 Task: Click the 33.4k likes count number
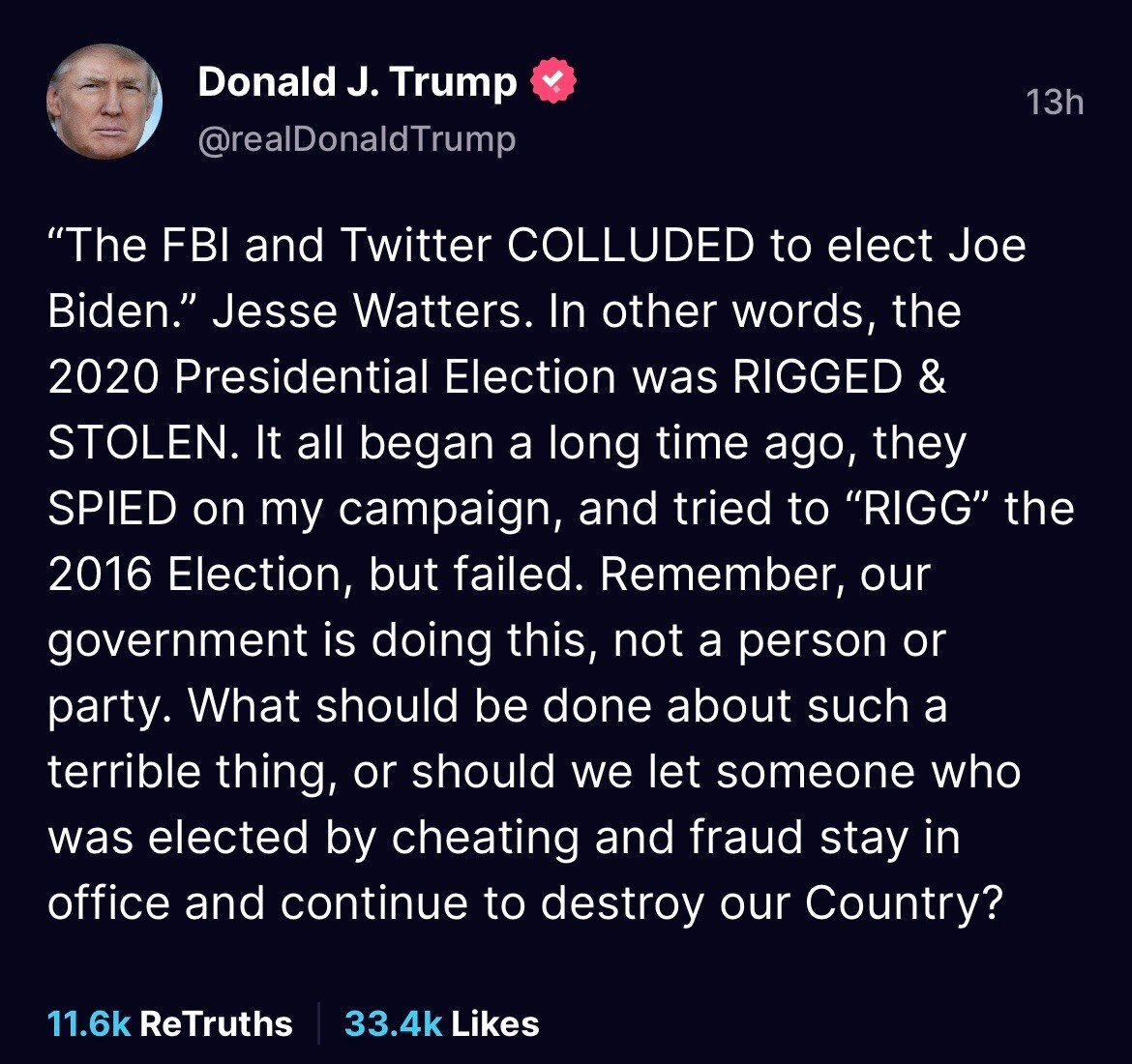click(x=394, y=1023)
